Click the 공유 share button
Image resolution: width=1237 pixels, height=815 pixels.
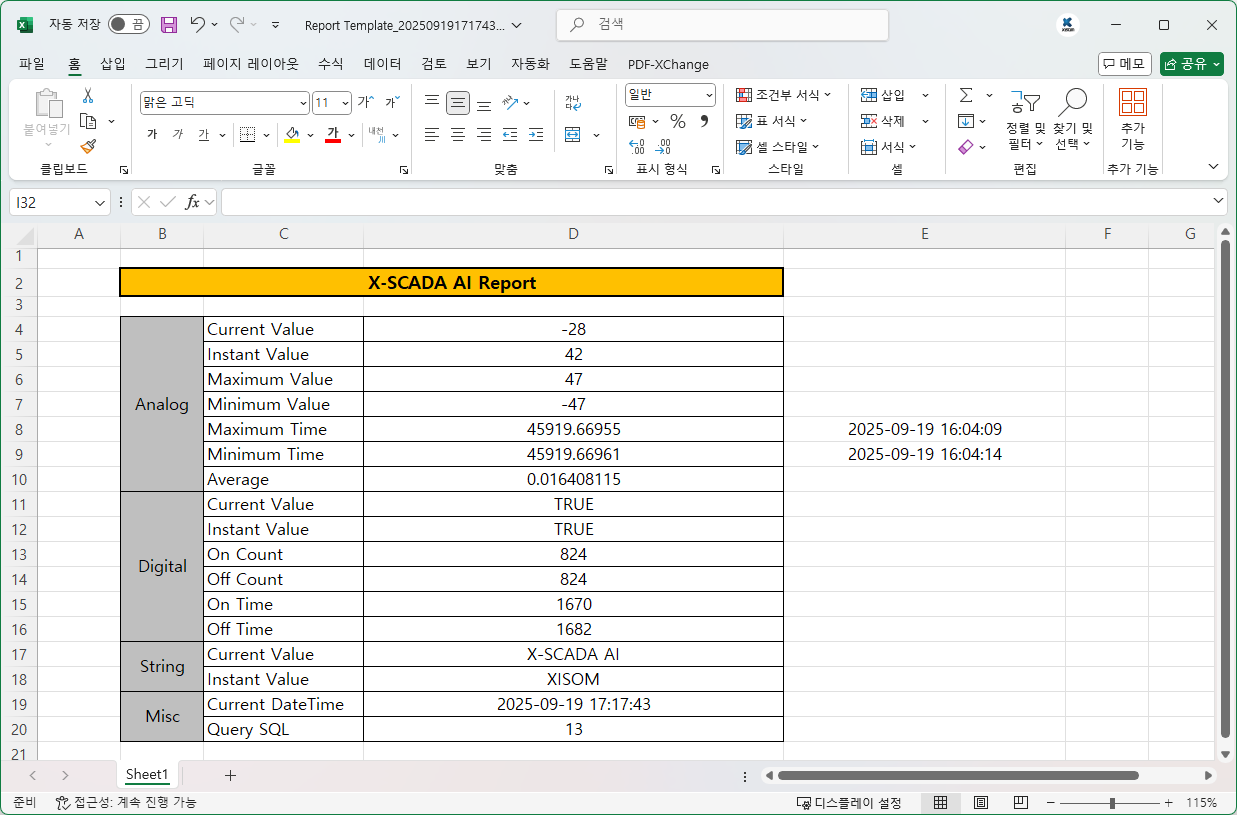(x=1191, y=64)
